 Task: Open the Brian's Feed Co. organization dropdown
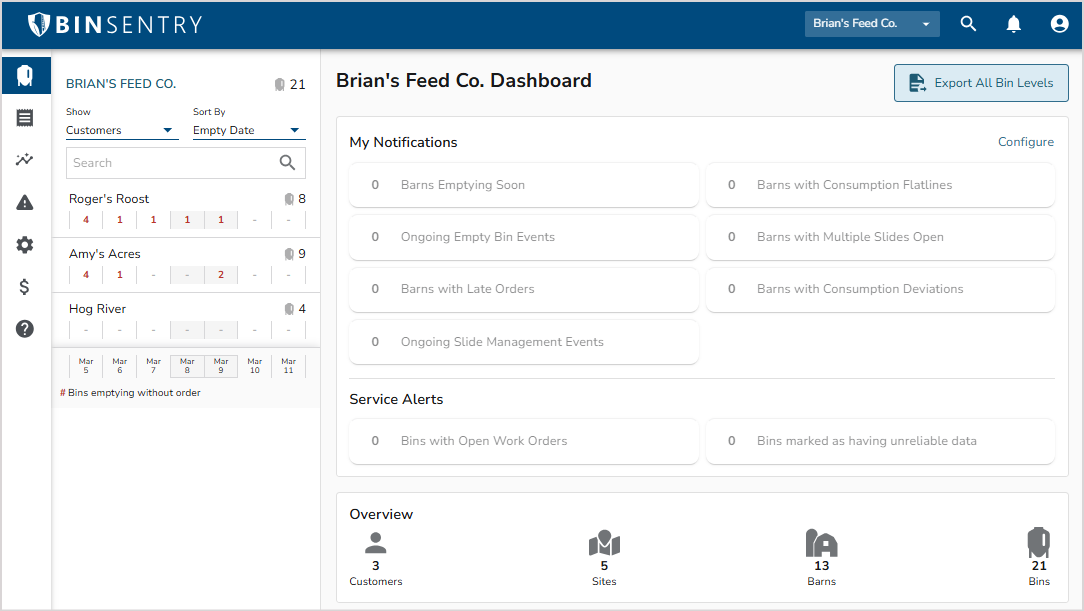tap(872, 24)
